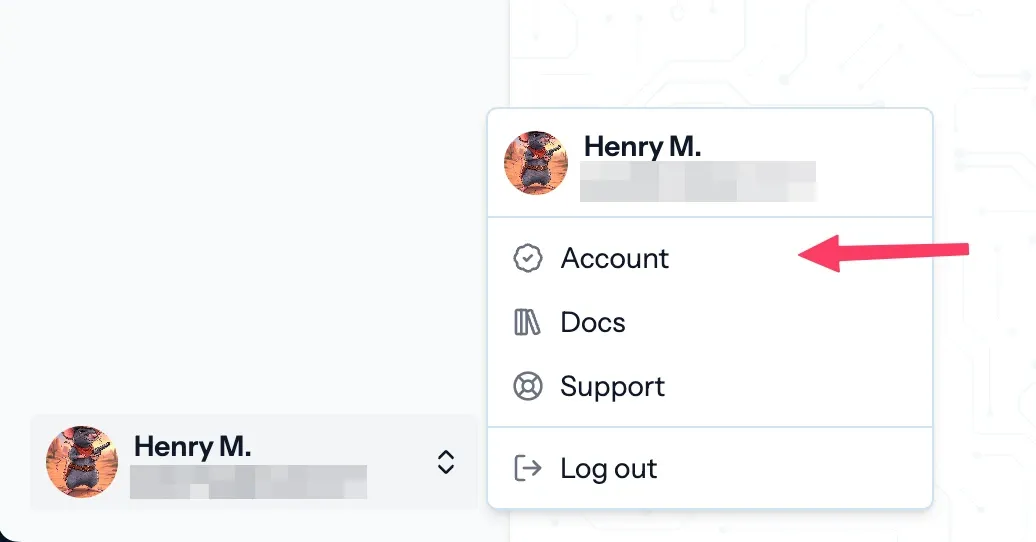Click the avatar in the popup header
Viewport: 1036px width, 542px height.
click(536, 162)
